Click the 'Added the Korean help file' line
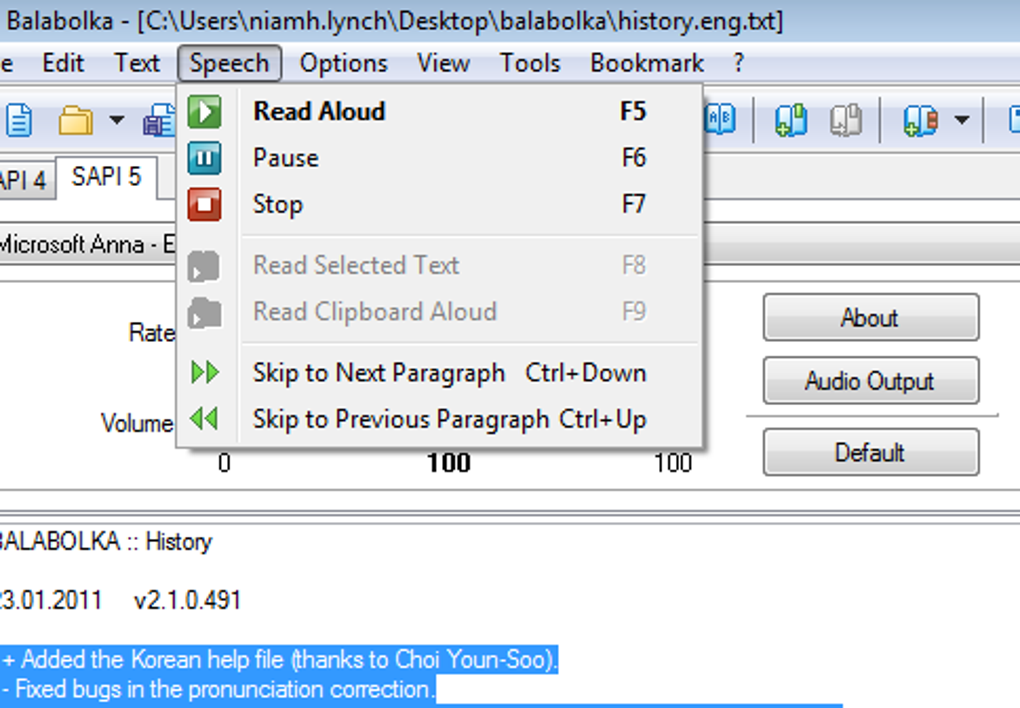Screen dimensions: 1020x708 (280, 659)
